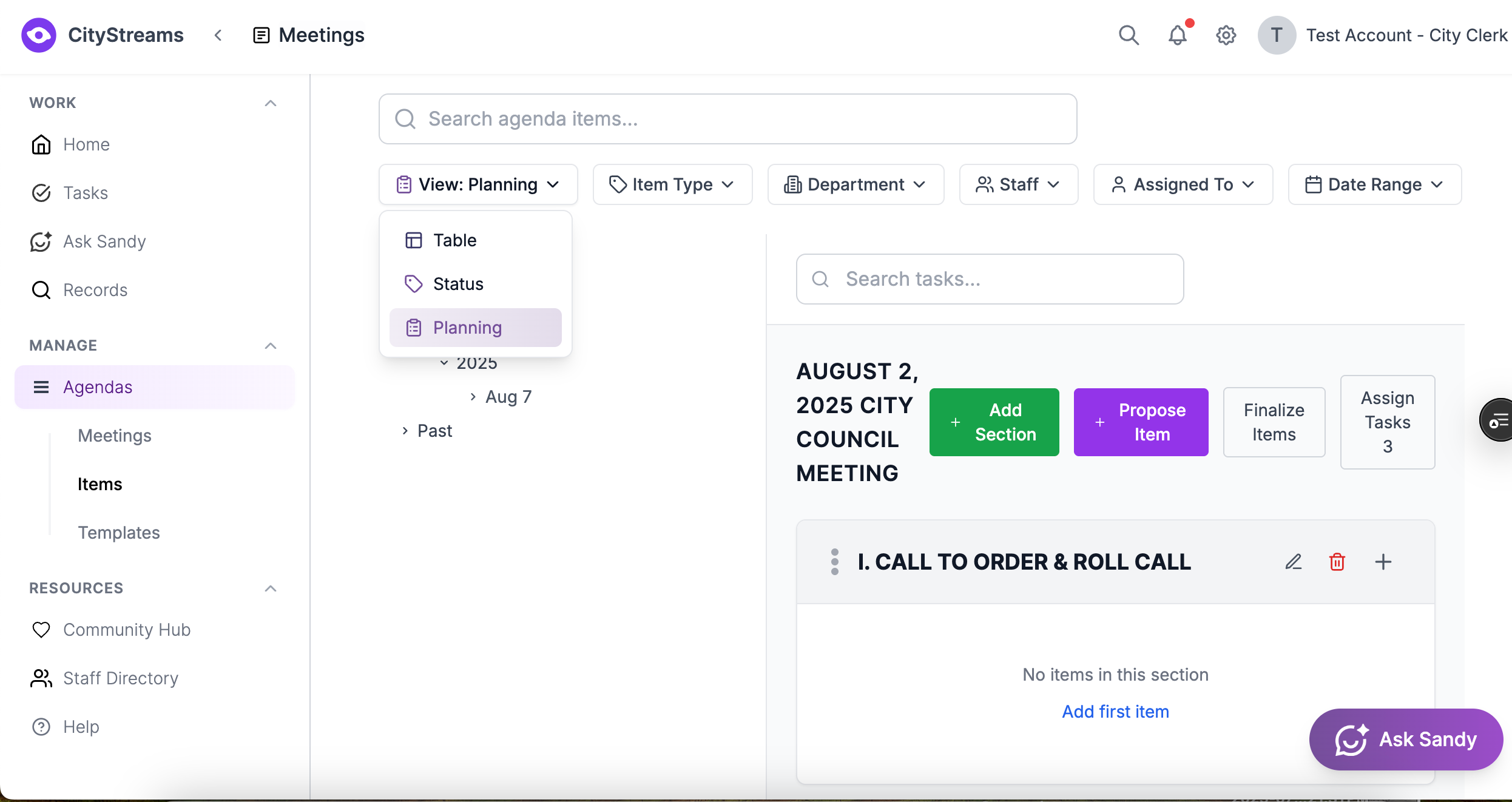Delete Call to Order section trash icon
The width and height of the screenshot is (1512, 802).
coord(1337,562)
